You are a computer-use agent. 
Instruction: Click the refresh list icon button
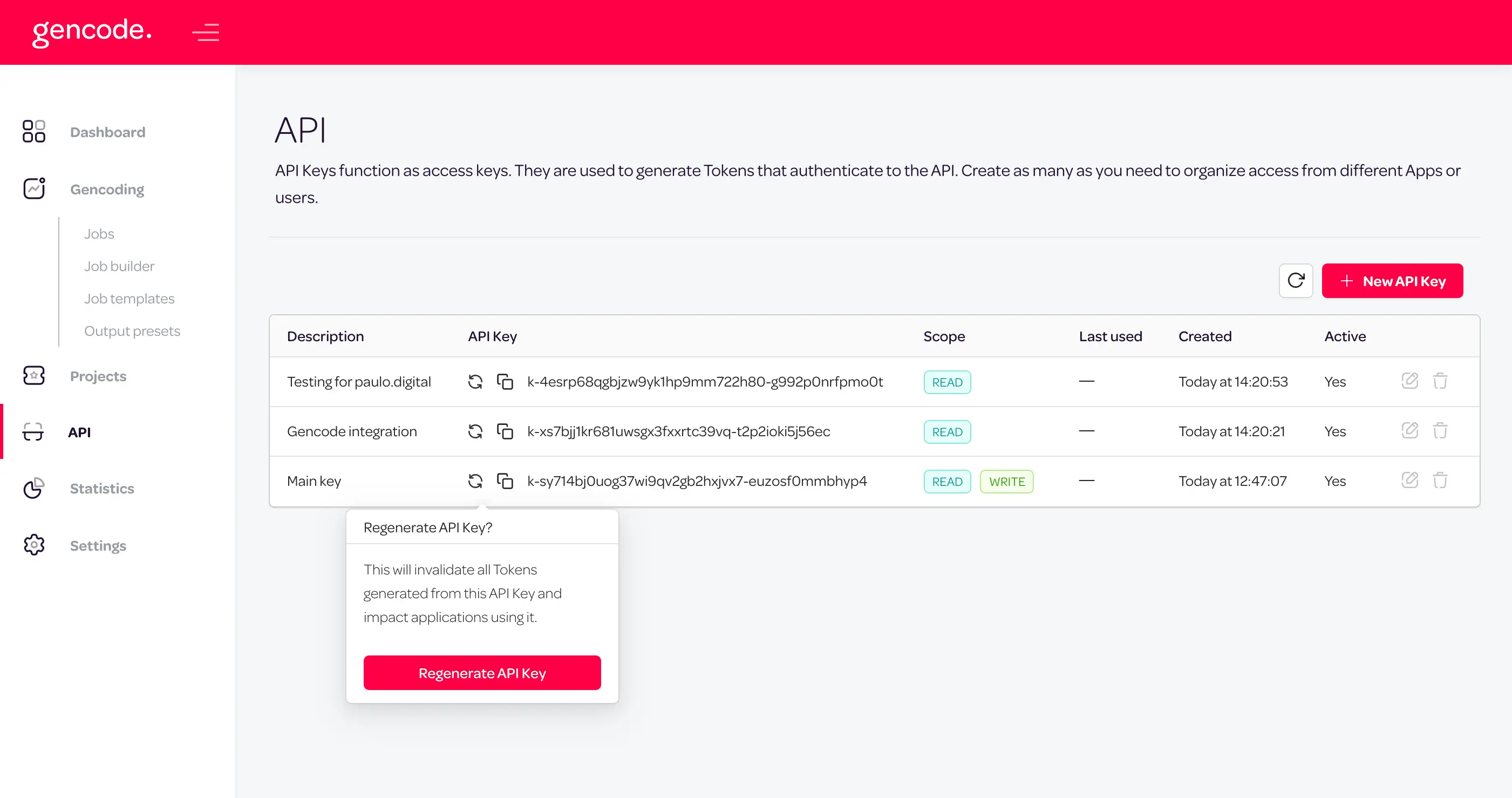pos(1296,281)
